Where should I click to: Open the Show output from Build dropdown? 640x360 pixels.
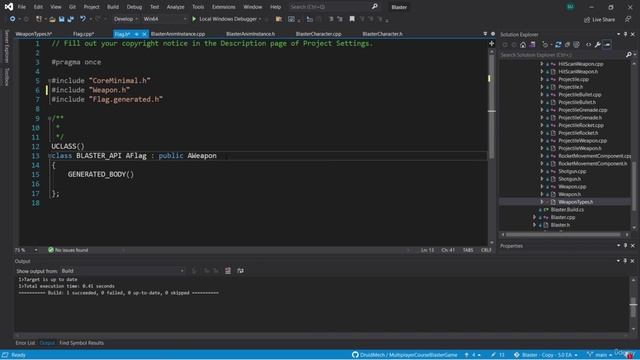[x=122, y=271]
